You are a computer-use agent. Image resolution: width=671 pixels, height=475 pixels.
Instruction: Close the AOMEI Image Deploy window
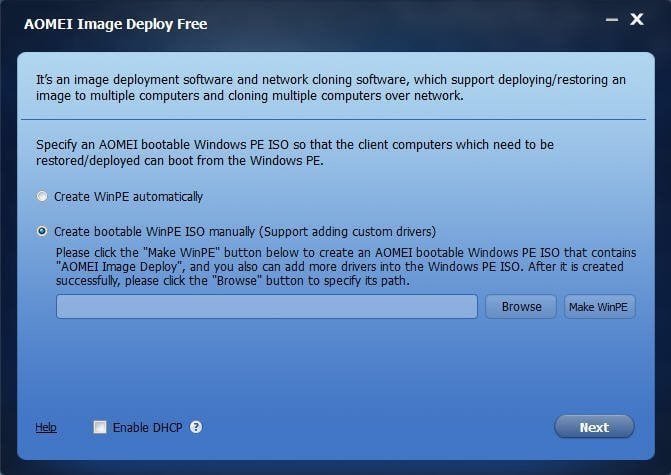637,19
